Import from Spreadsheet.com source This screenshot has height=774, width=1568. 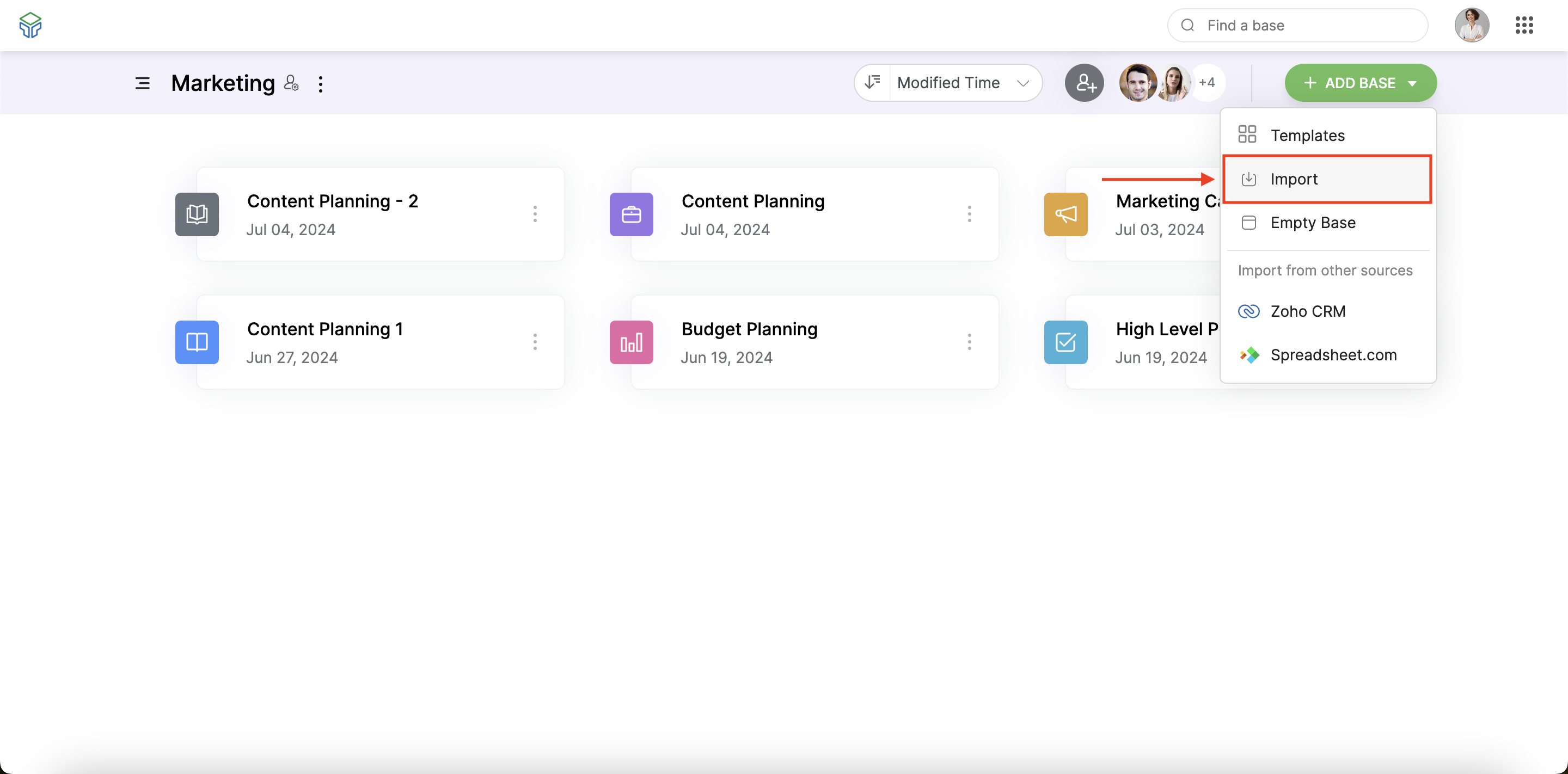(x=1333, y=355)
